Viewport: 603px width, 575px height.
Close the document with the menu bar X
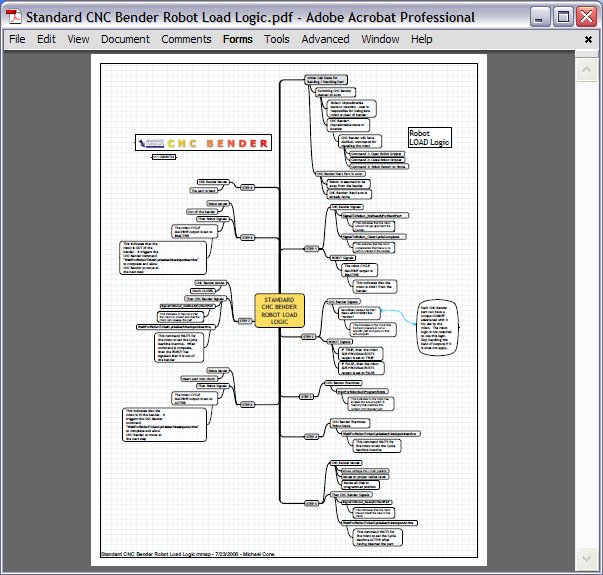(x=587, y=39)
